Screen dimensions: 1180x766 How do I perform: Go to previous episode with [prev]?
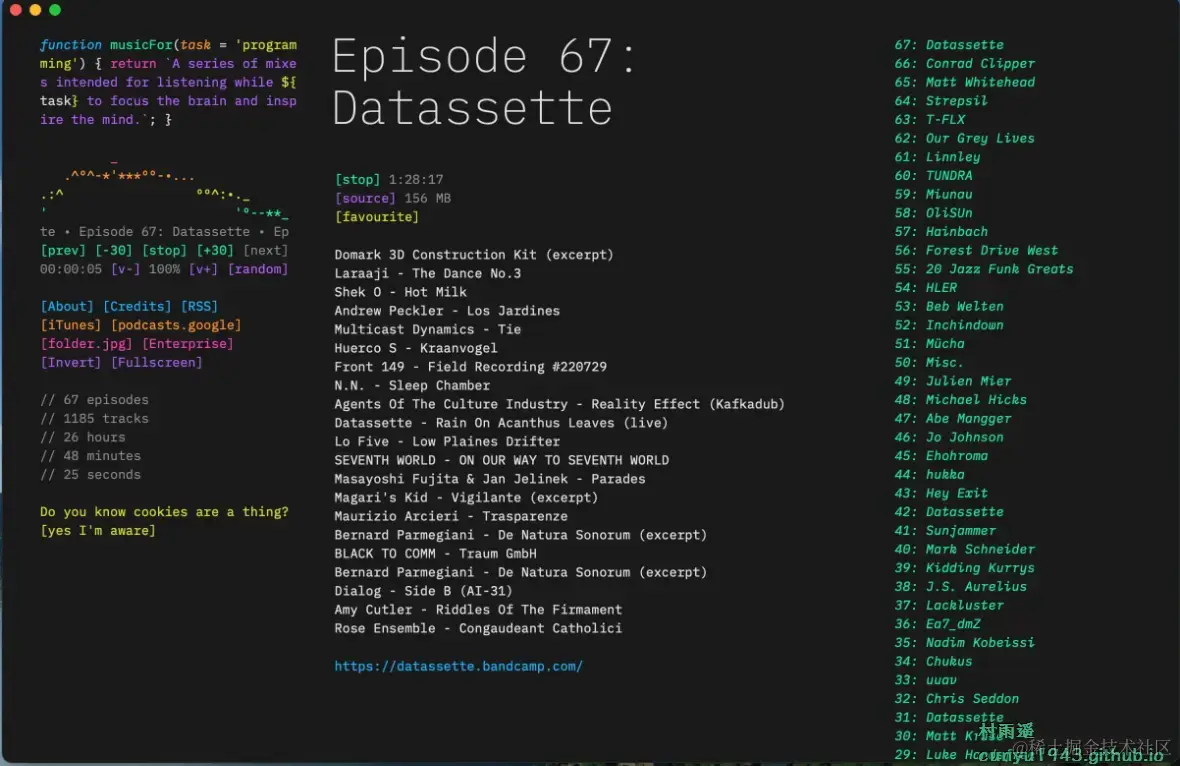tap(62, 251)
